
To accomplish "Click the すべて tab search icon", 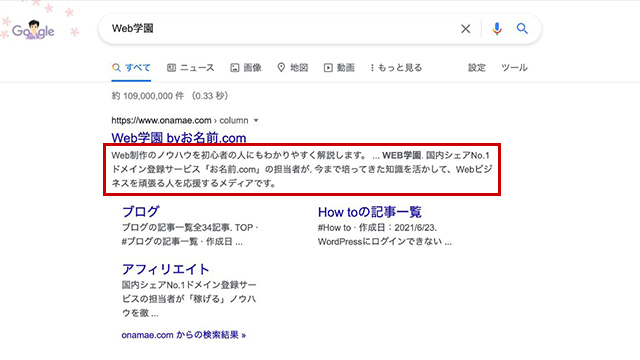I will 116,68.
